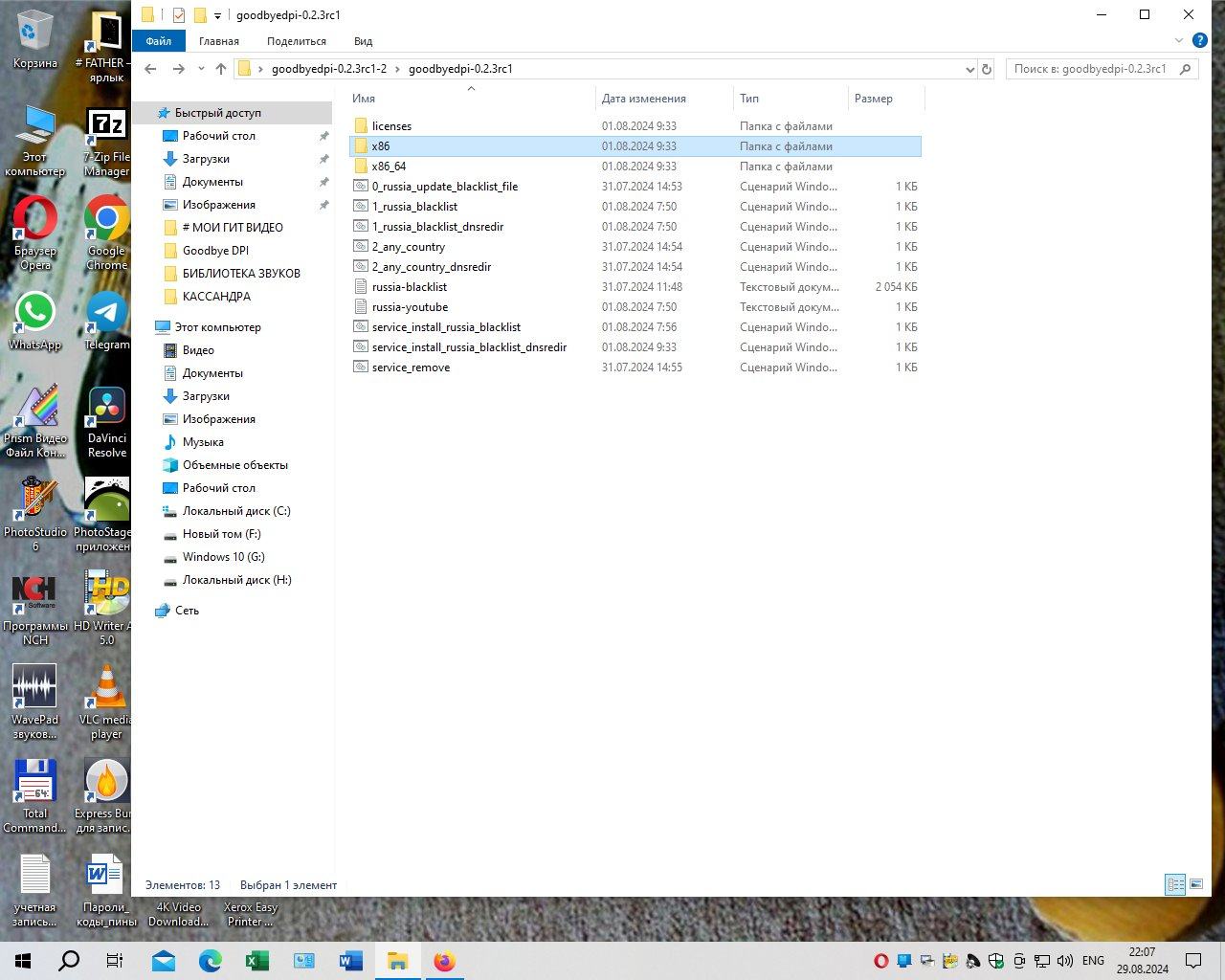
Task: Click the search box for goodbyedpi-0.2.3rc1
Action: 1089,69
